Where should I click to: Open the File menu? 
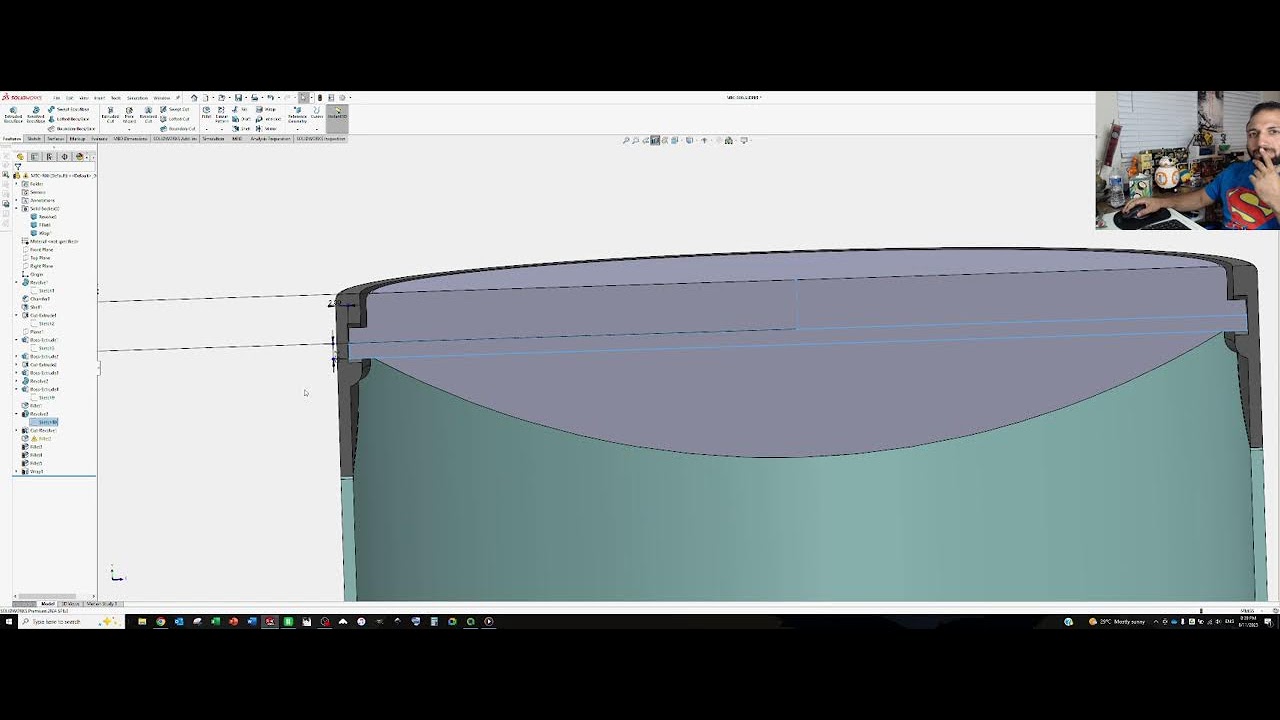point(57,98)
